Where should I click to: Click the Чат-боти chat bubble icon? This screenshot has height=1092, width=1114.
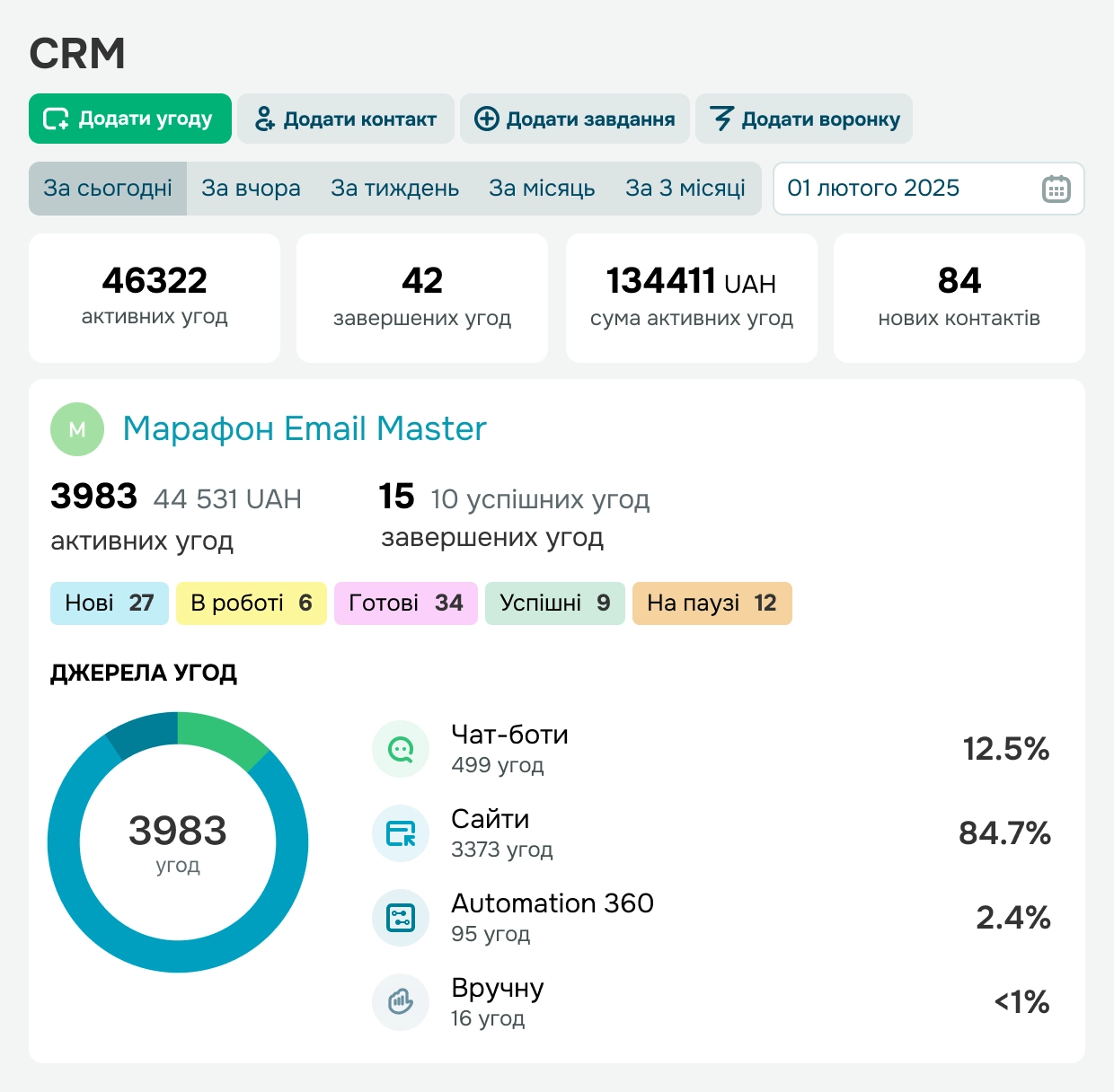click(401, 748)
